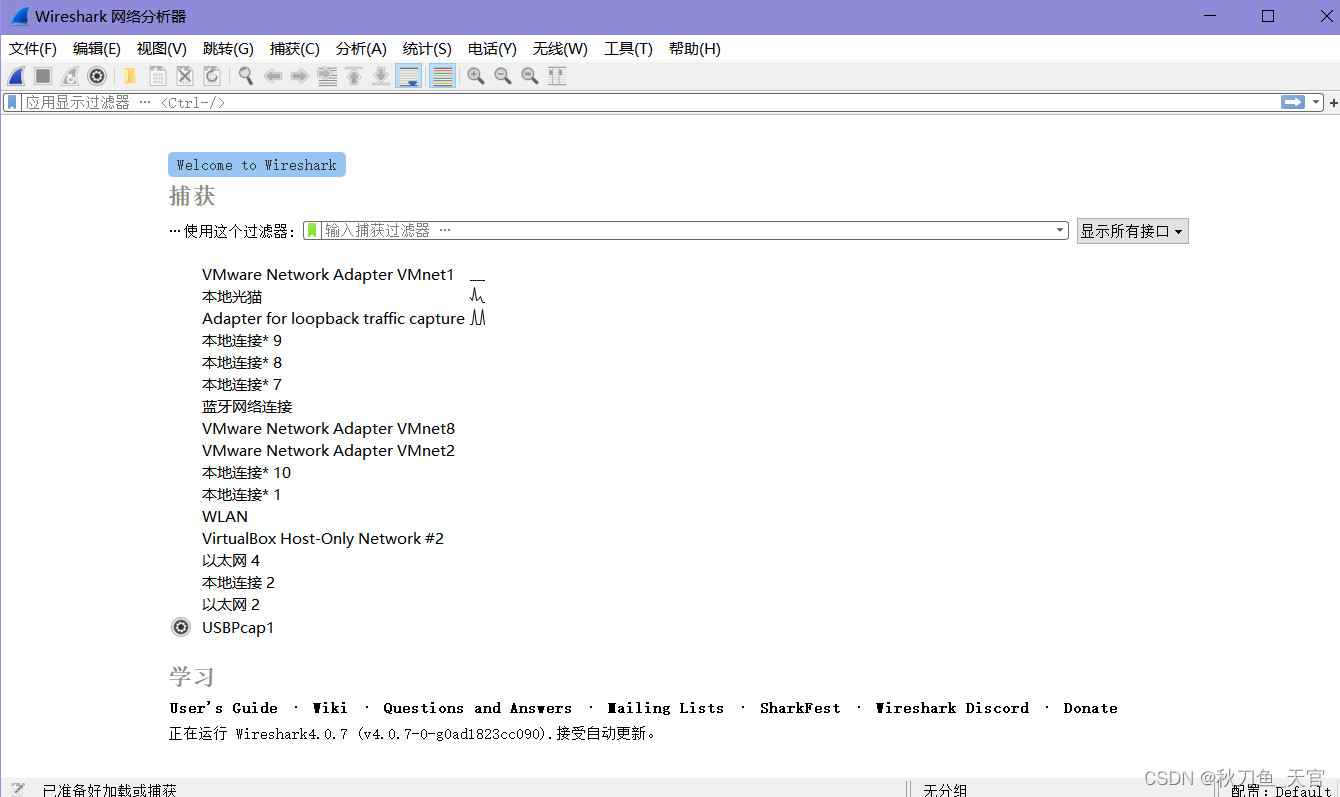
Task: Select VirtualBox Host-Only Network #2
Action: 323,539
